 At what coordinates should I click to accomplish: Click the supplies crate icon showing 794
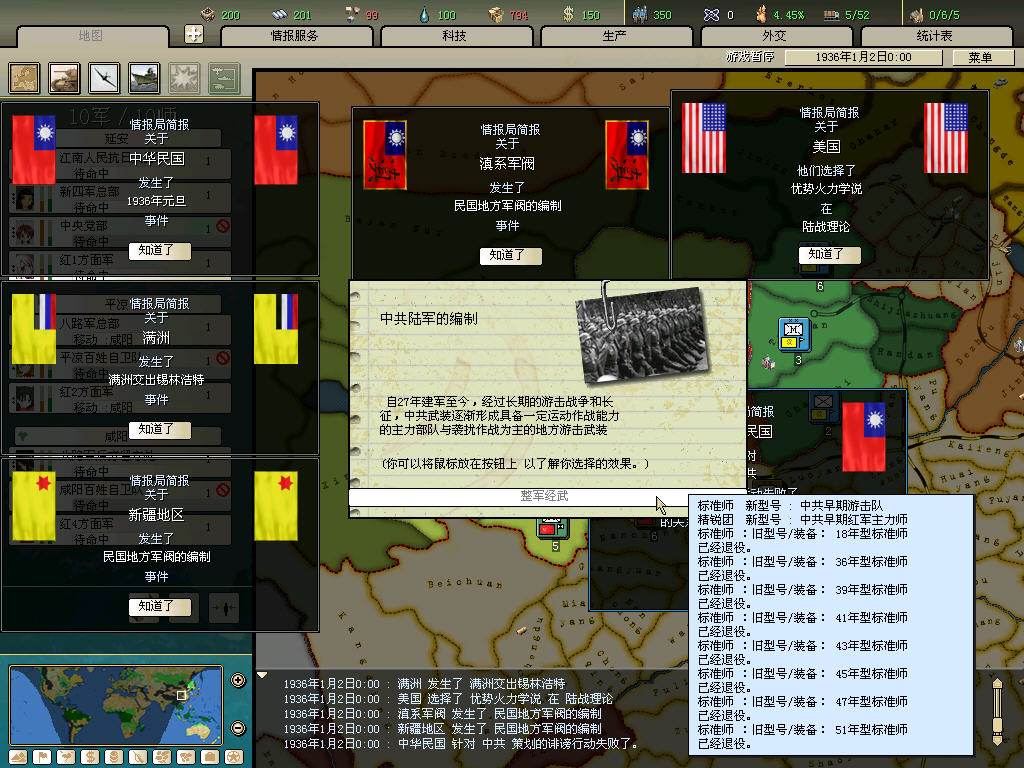496,14
